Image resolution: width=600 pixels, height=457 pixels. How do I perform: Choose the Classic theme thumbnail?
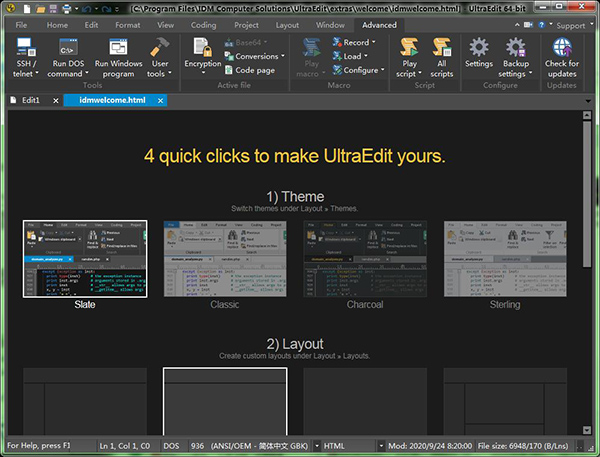click(x=225, y=259)
